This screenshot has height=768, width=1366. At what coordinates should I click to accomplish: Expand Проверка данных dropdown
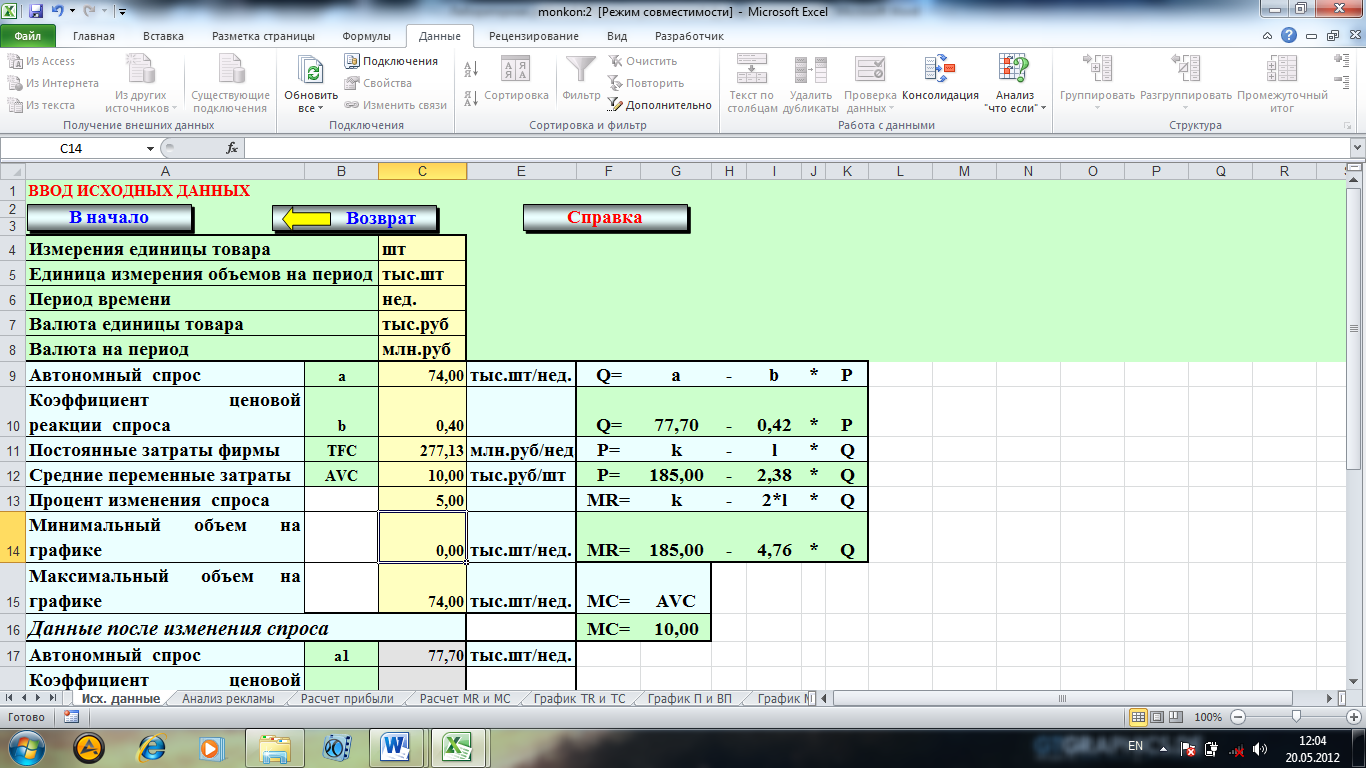click(869, 84)
